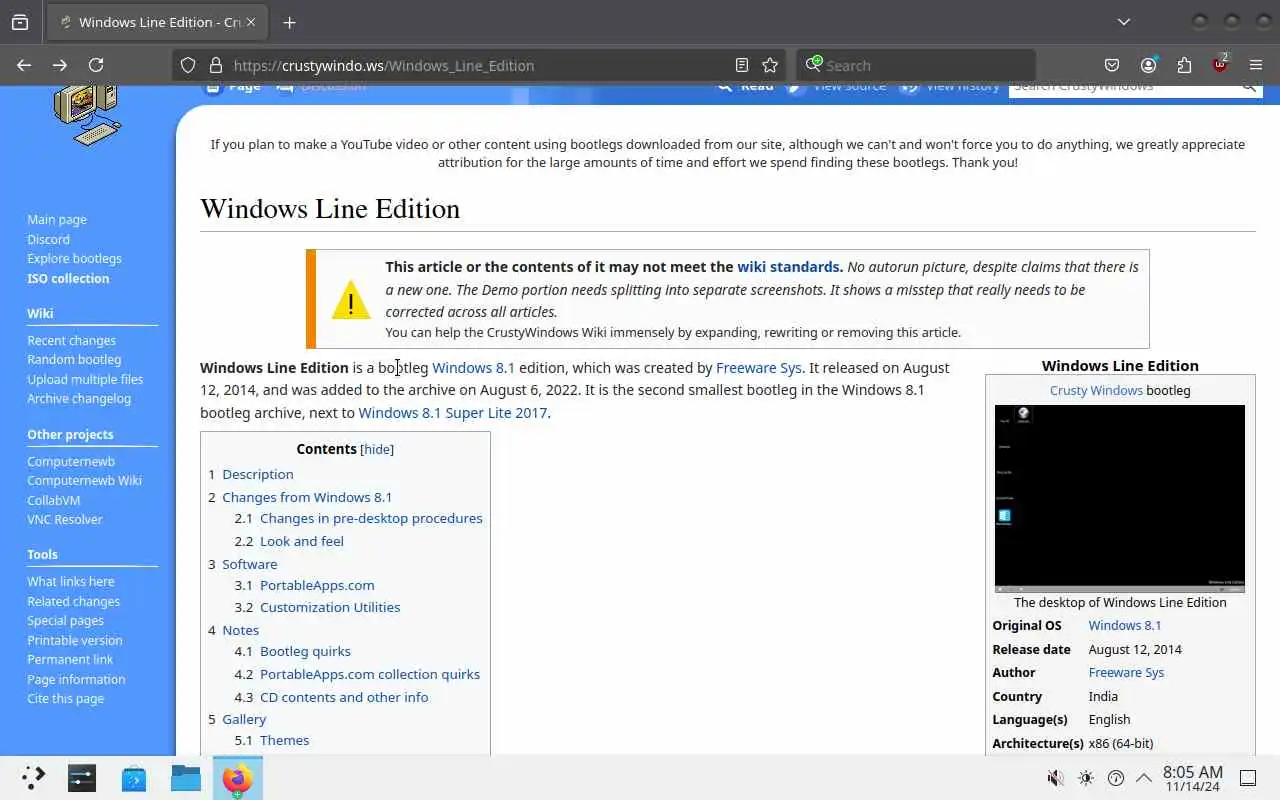
Task: Jump to Bootleg quirks section
Action: pyautogui.click(x=292, y=652)
